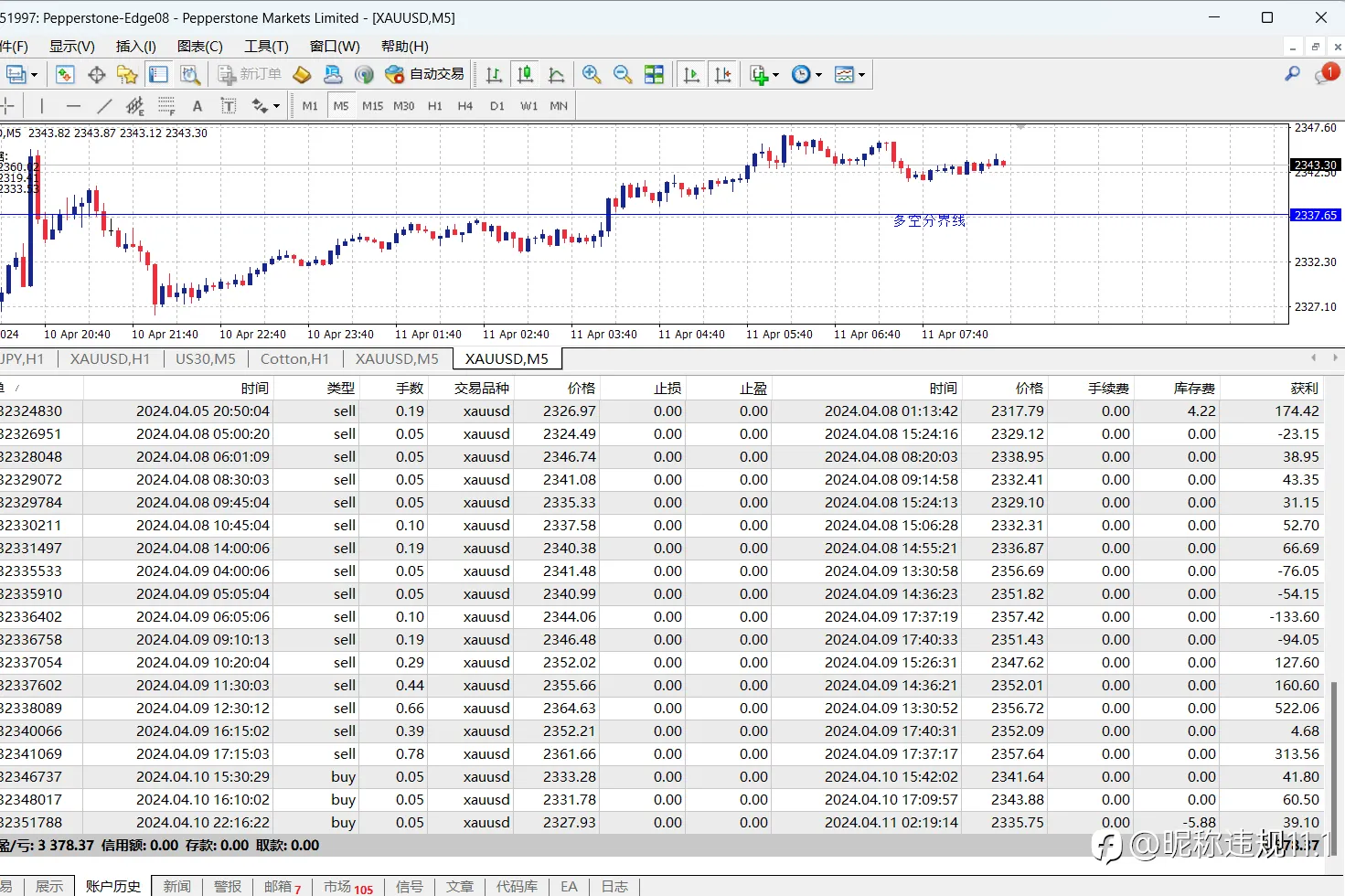Select the trendline drawing tool
This screenshot has height=896, width=1345.
click(x=104, y=106)
